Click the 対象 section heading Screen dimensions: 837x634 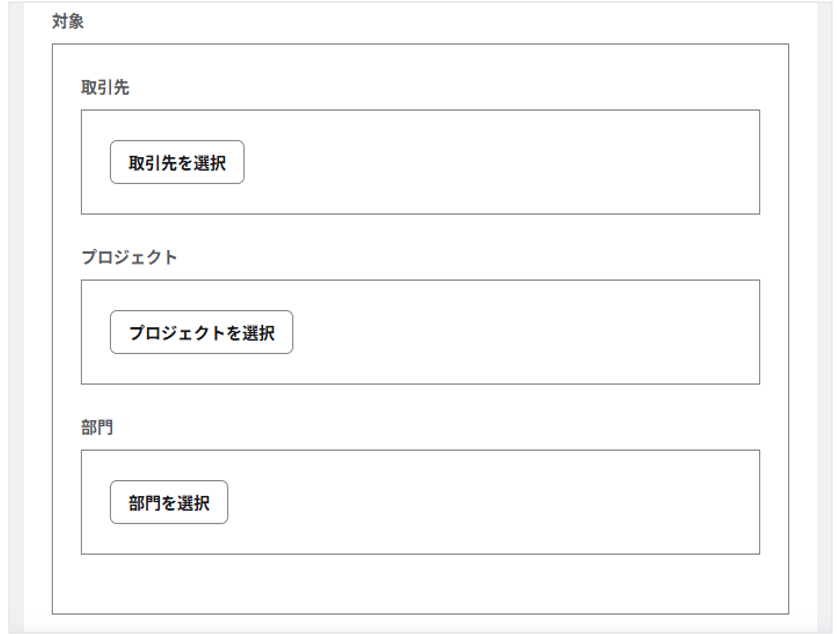pos(68,22)
